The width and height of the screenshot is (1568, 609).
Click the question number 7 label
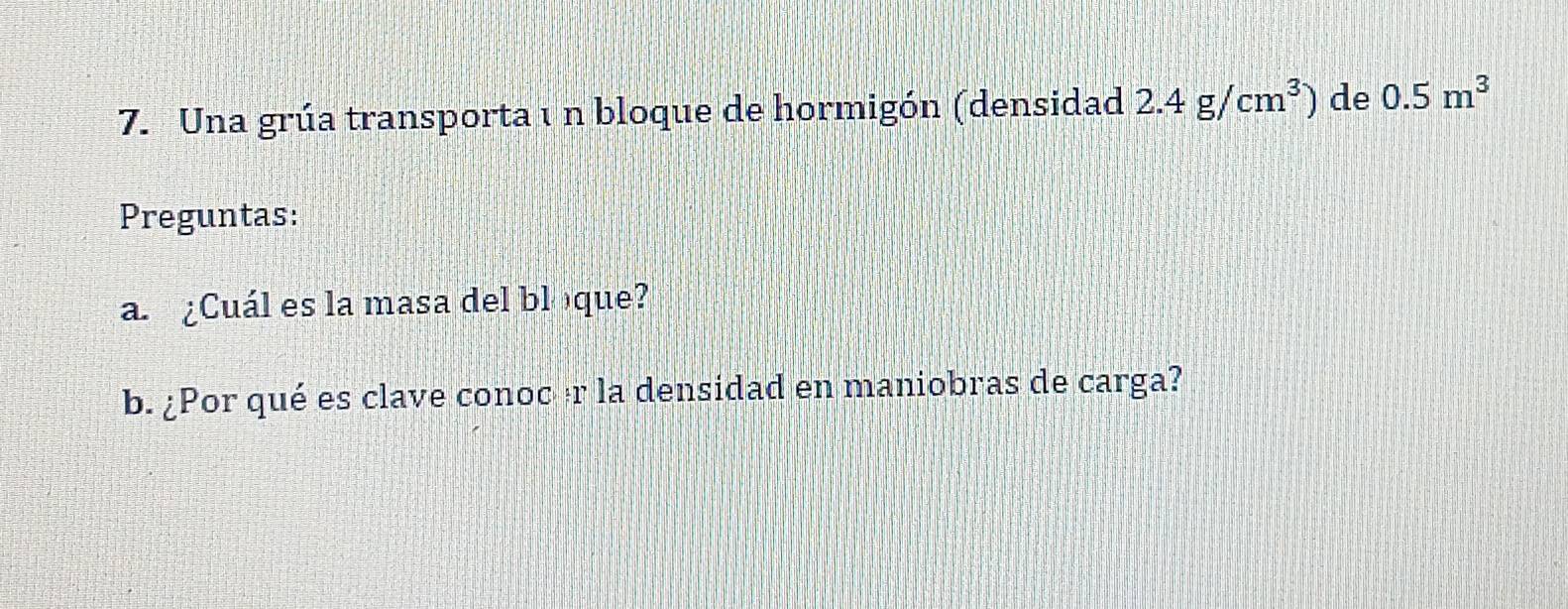(x=131, y=120)
